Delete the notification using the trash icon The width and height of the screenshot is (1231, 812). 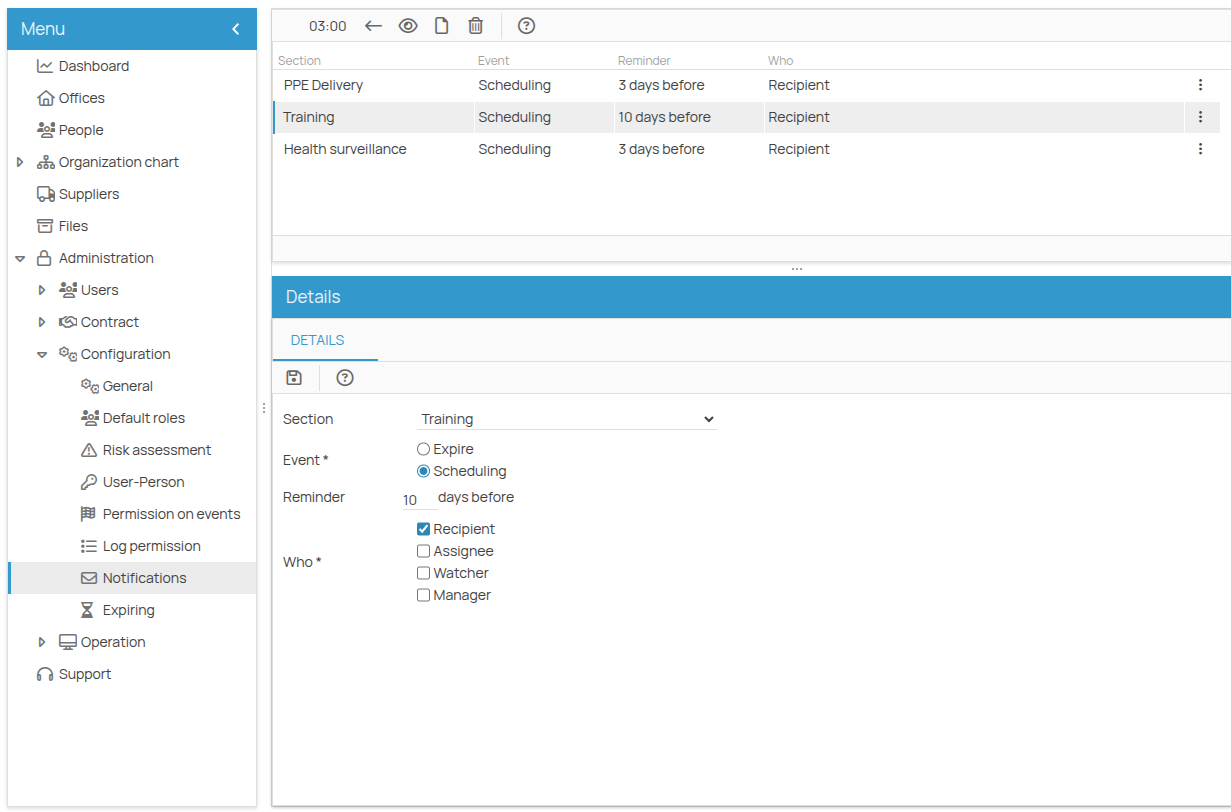point(475,25)
